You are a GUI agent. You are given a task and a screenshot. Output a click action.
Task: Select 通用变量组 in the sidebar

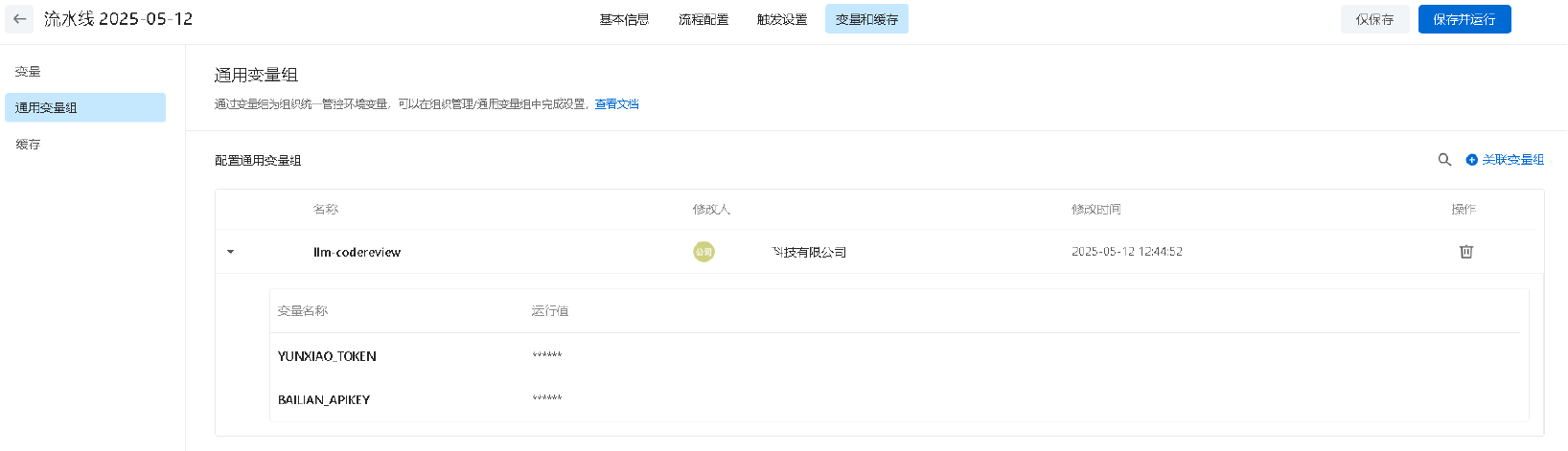coord(85,107)
